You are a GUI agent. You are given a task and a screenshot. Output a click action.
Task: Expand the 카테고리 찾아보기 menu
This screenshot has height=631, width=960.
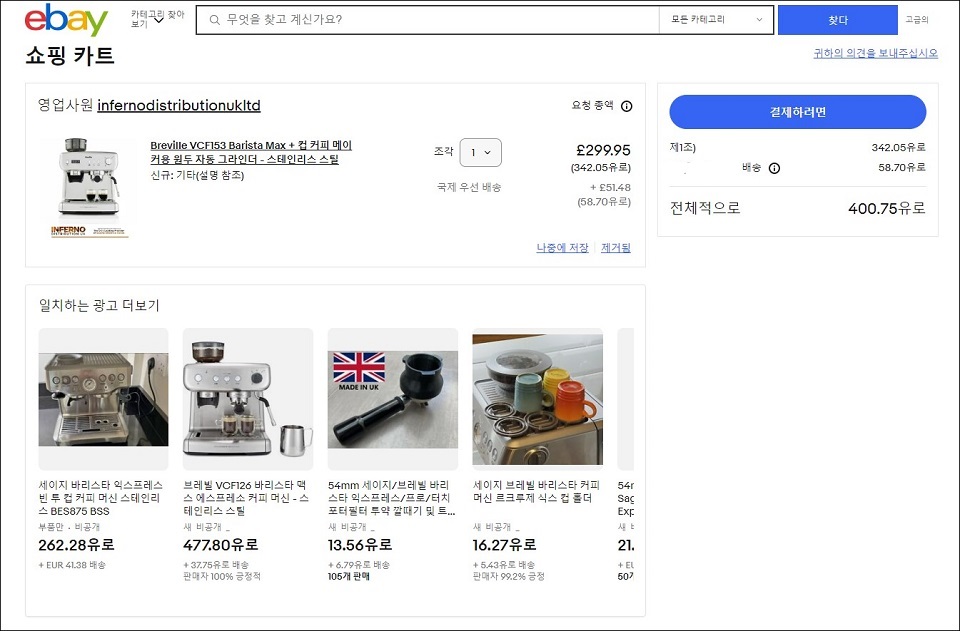coord(157,19)
